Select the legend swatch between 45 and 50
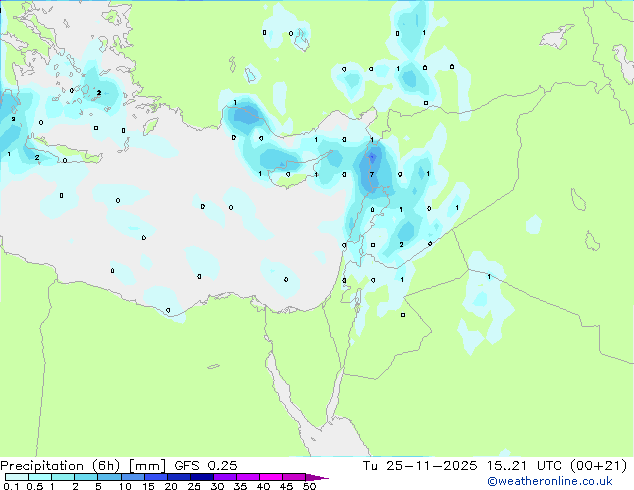634x490 pixels. 294,477
